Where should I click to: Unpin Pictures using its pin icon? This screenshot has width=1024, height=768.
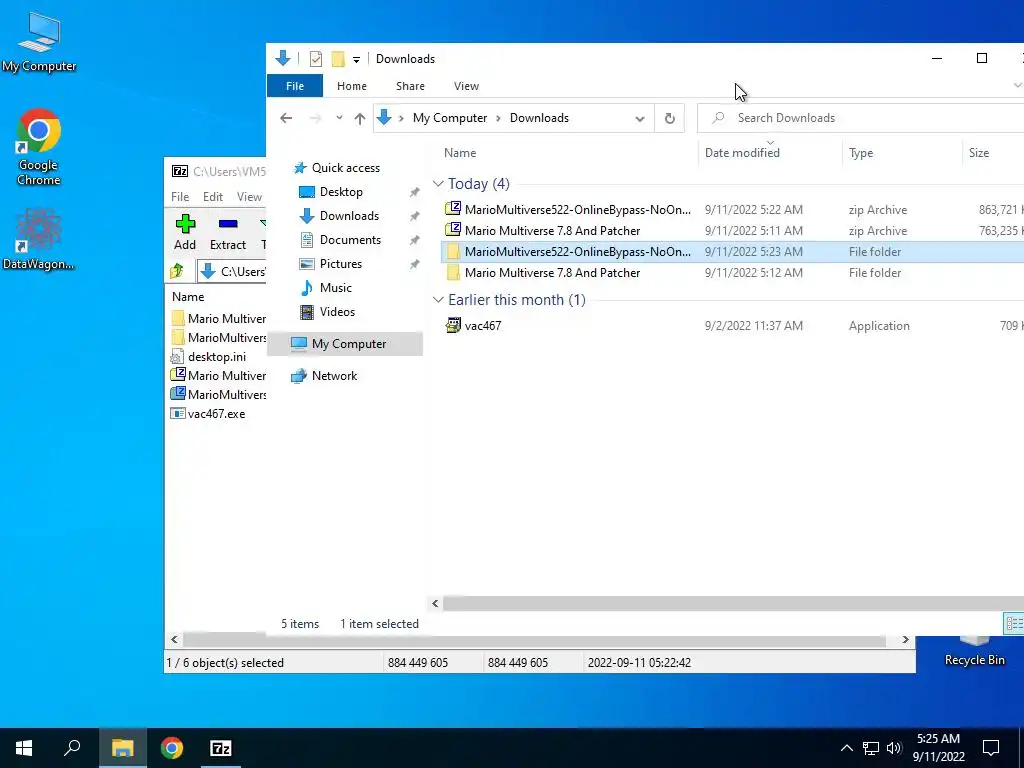click(414, 264)
